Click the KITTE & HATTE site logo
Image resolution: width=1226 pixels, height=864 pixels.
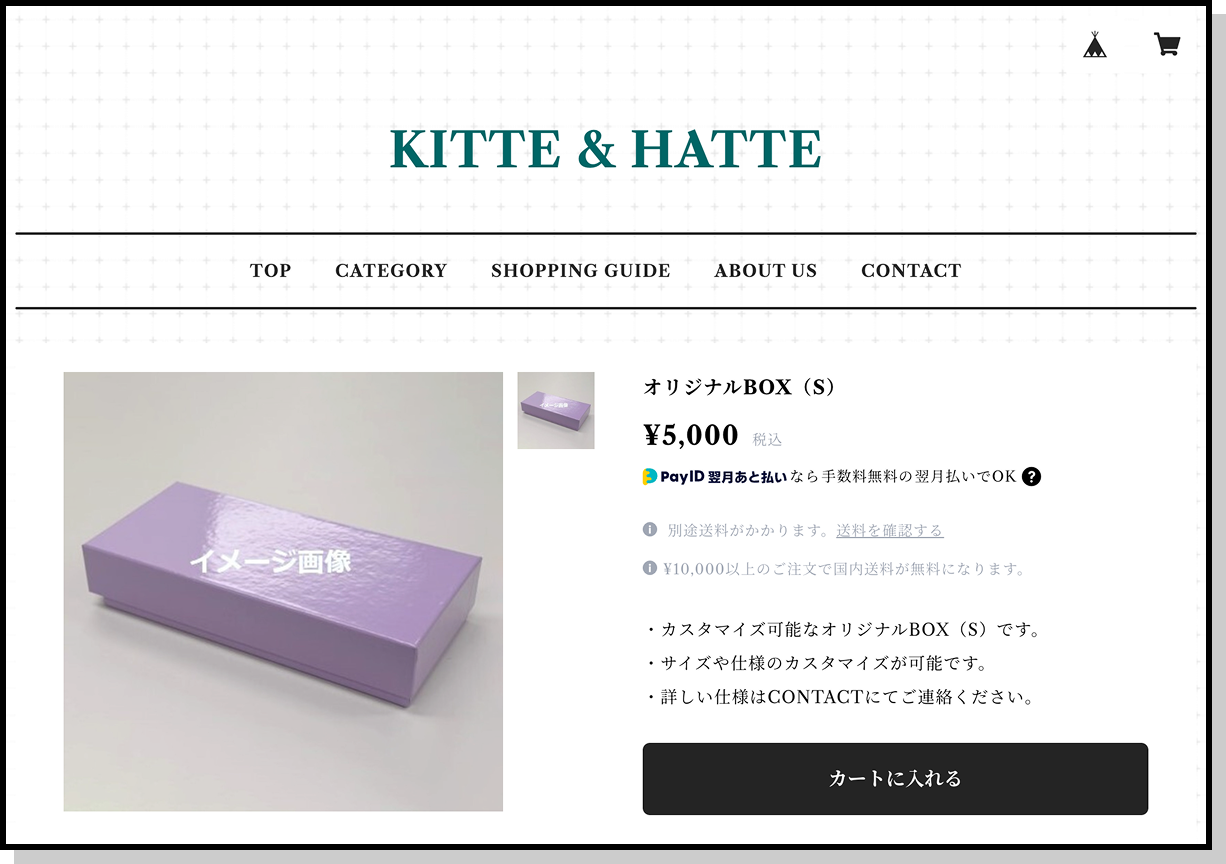pos(606,149)
